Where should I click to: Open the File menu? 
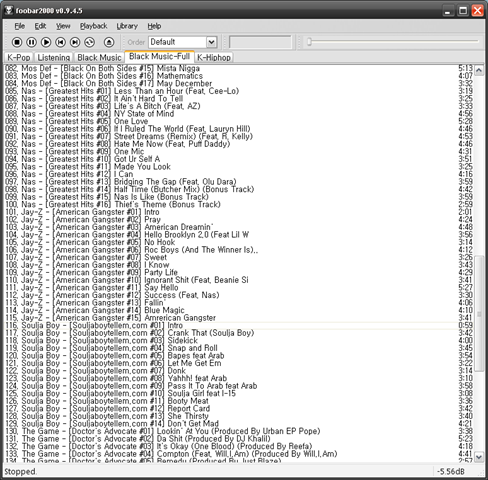[19, 26]
